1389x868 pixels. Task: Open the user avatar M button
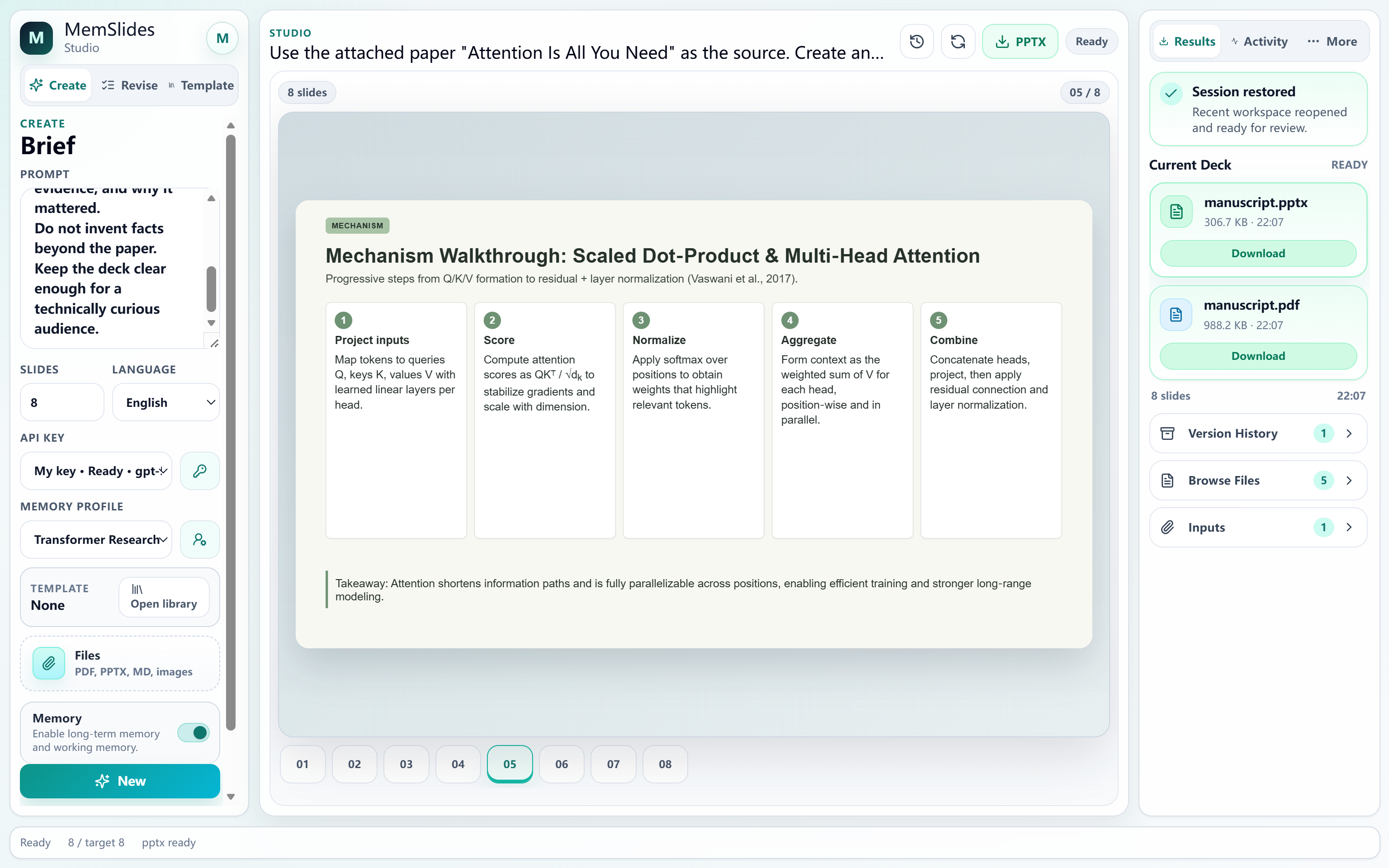[x=222, y=38]
